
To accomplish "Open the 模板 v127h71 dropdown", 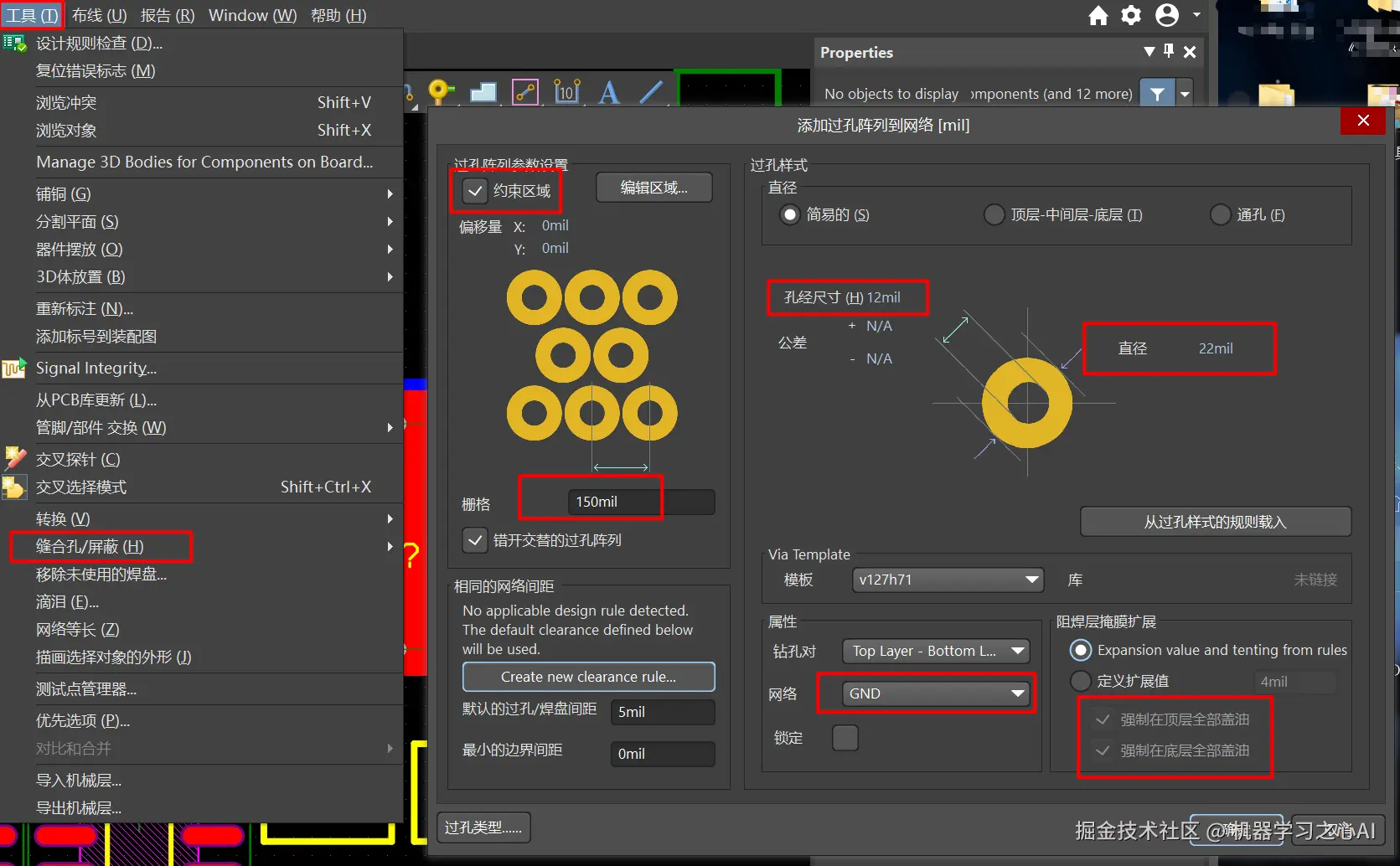I will tap(948, 580).
